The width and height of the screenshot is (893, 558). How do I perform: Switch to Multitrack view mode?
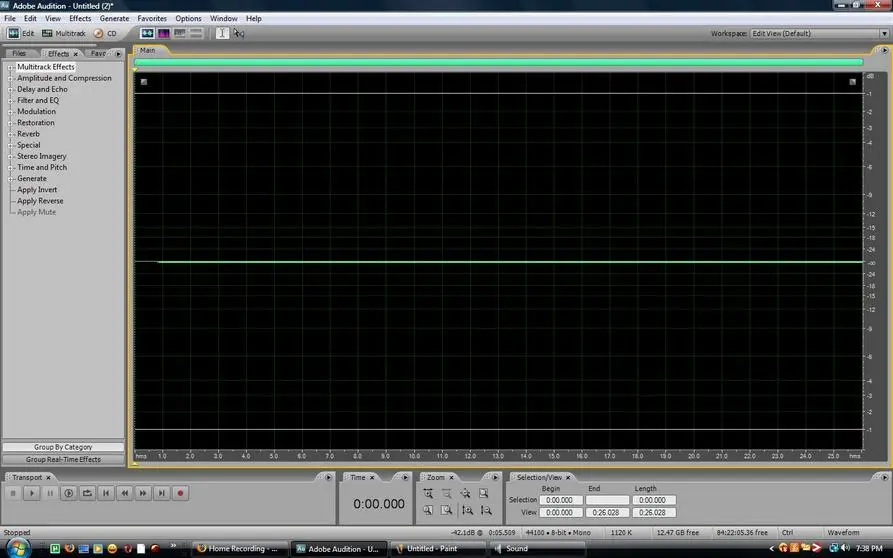64,34
